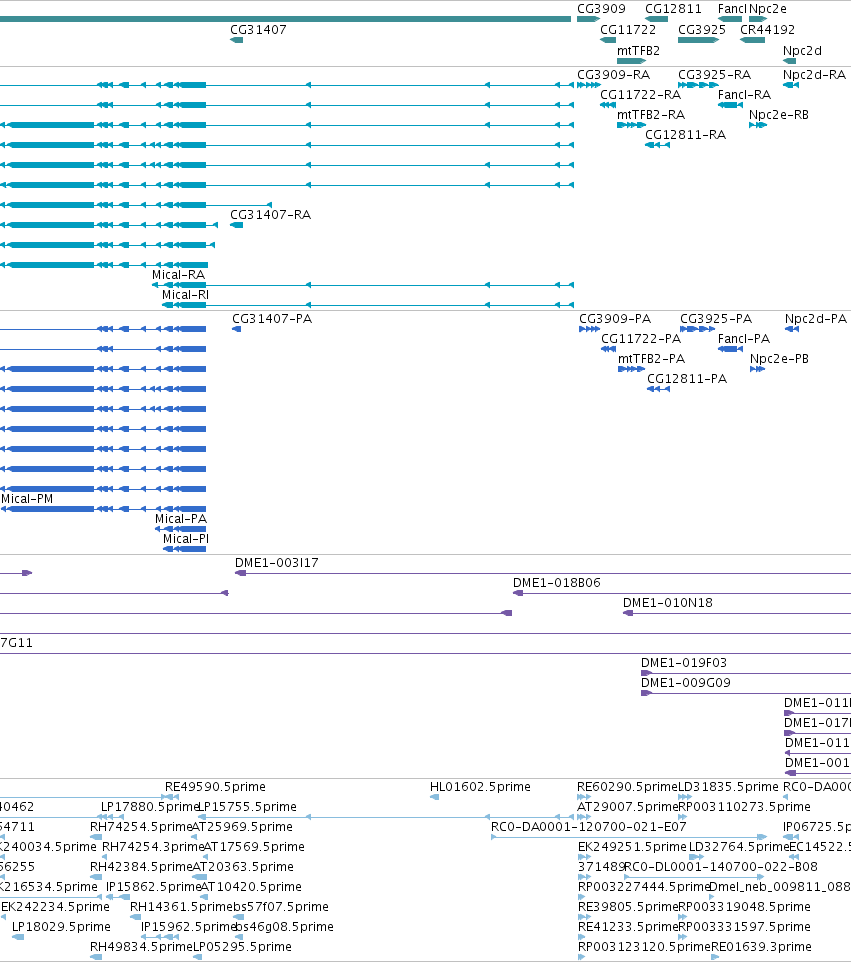
Task: Click the CG31407-PA protein label
Action: click(272, 319)
